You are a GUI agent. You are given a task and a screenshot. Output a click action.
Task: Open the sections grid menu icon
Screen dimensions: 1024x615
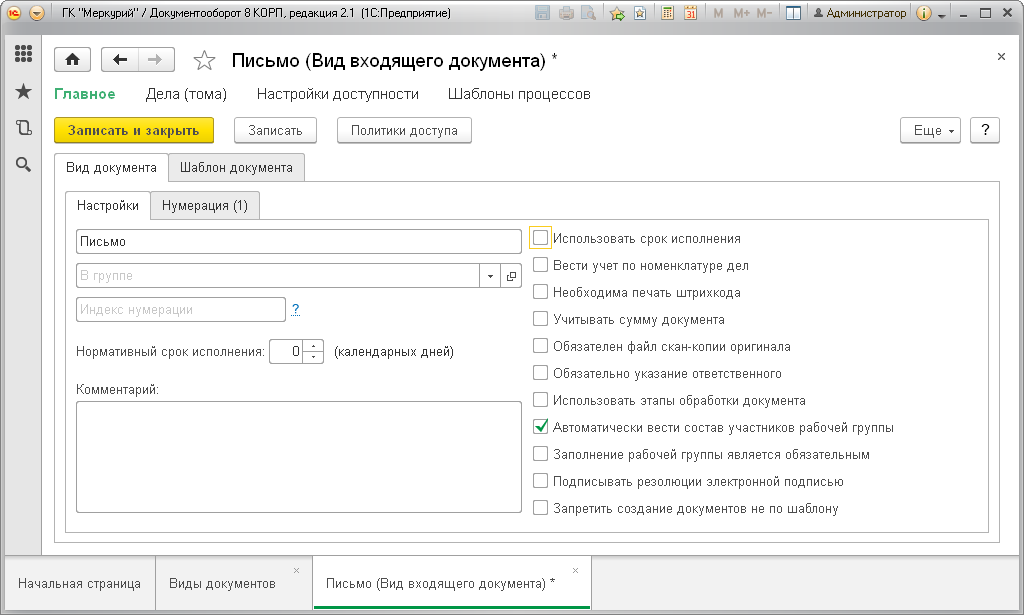pyautogui.click(x=24, y=54)
